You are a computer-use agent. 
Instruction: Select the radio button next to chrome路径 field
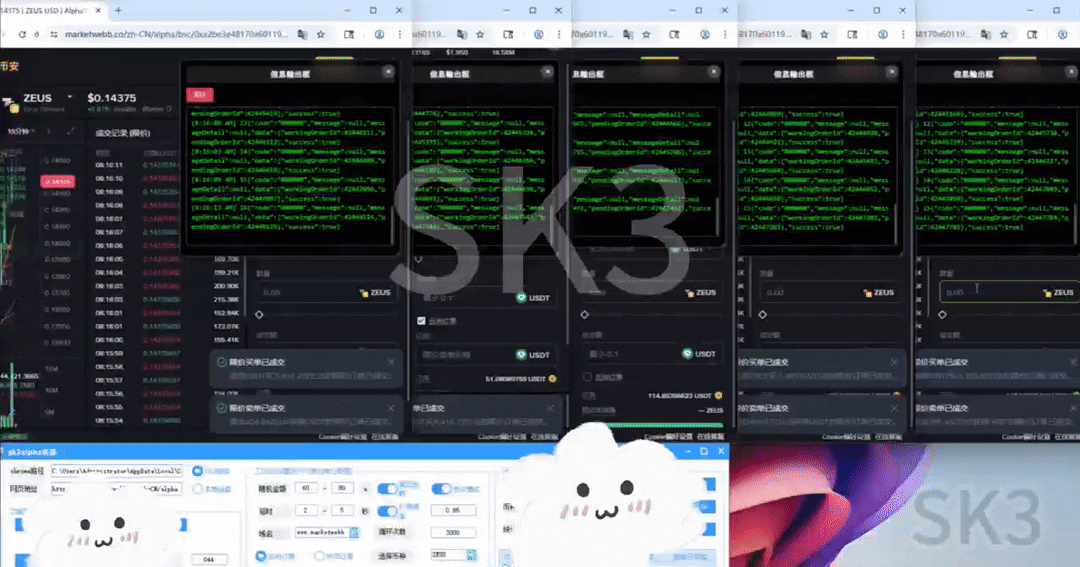197,471
